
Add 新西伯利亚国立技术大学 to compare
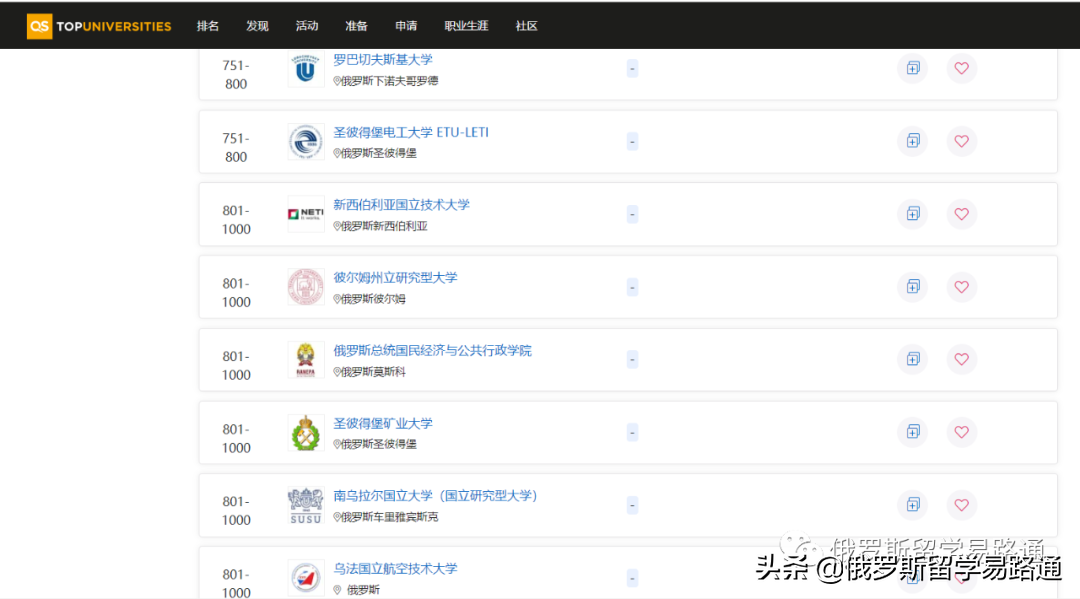913,214
